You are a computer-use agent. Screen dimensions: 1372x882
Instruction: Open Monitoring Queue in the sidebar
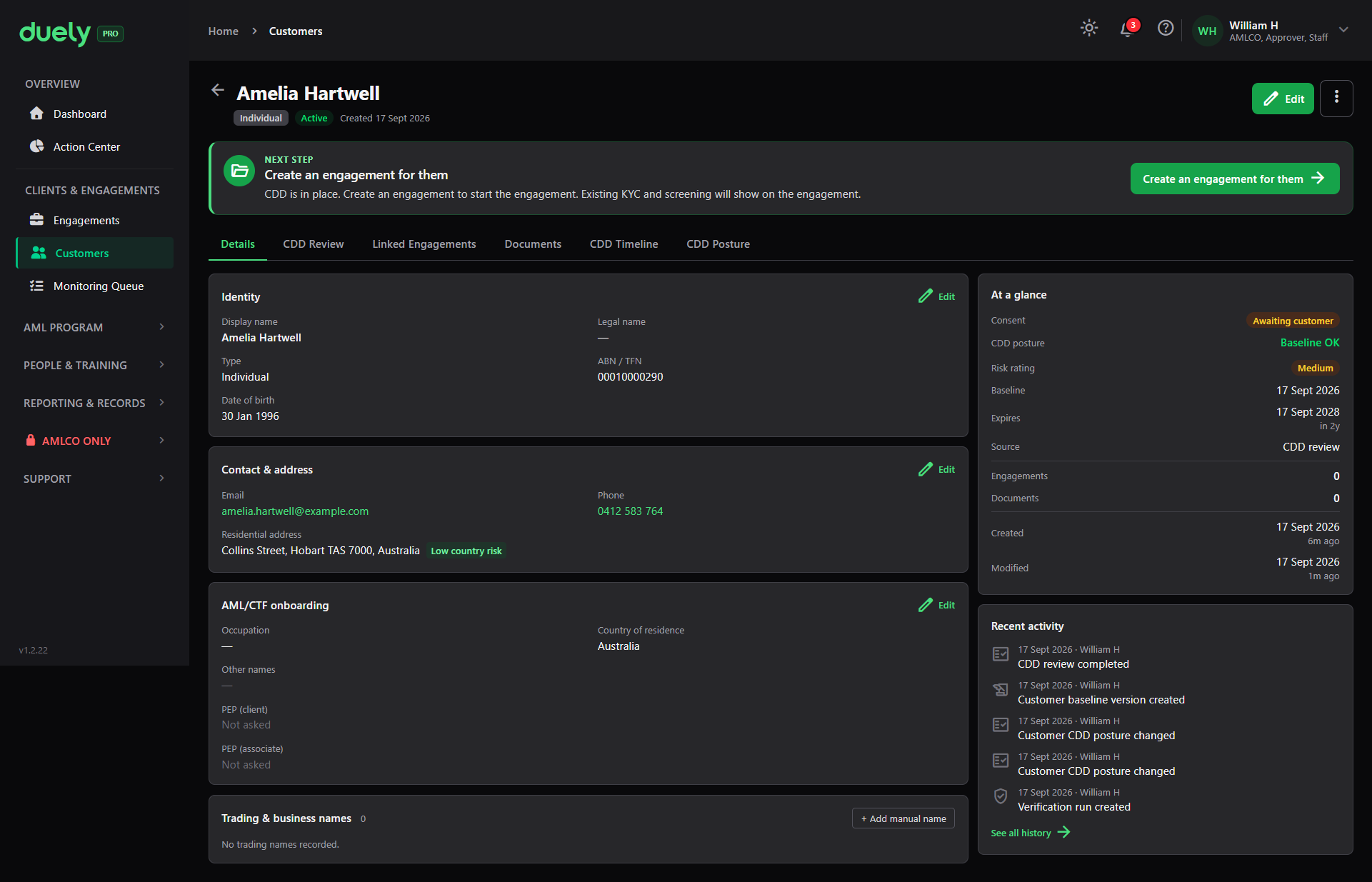click(x=94, y=286)
